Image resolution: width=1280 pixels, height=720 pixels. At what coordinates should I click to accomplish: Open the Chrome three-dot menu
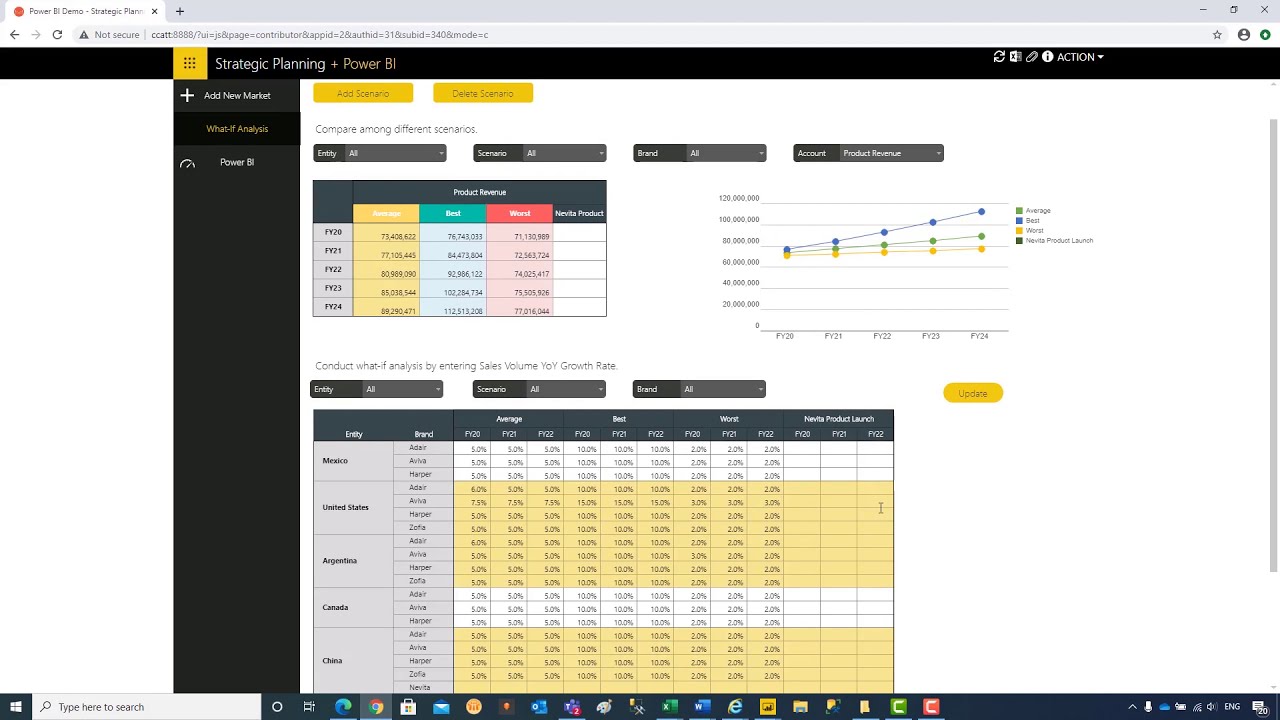pos(1265,34)
